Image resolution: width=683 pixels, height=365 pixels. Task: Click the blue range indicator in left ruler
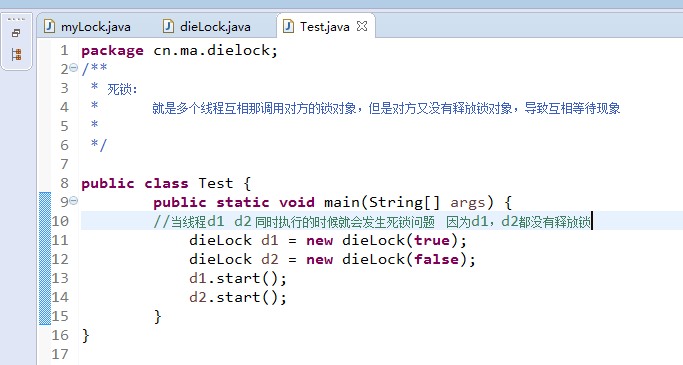pyautogui.click(x=45, y=258)
